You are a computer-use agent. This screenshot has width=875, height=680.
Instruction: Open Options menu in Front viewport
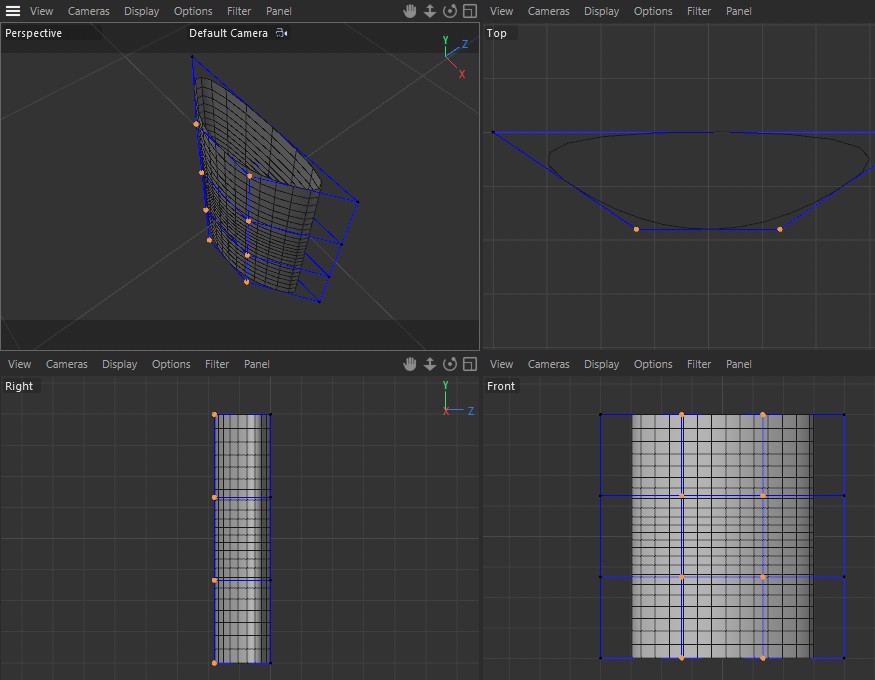point(653,364)
